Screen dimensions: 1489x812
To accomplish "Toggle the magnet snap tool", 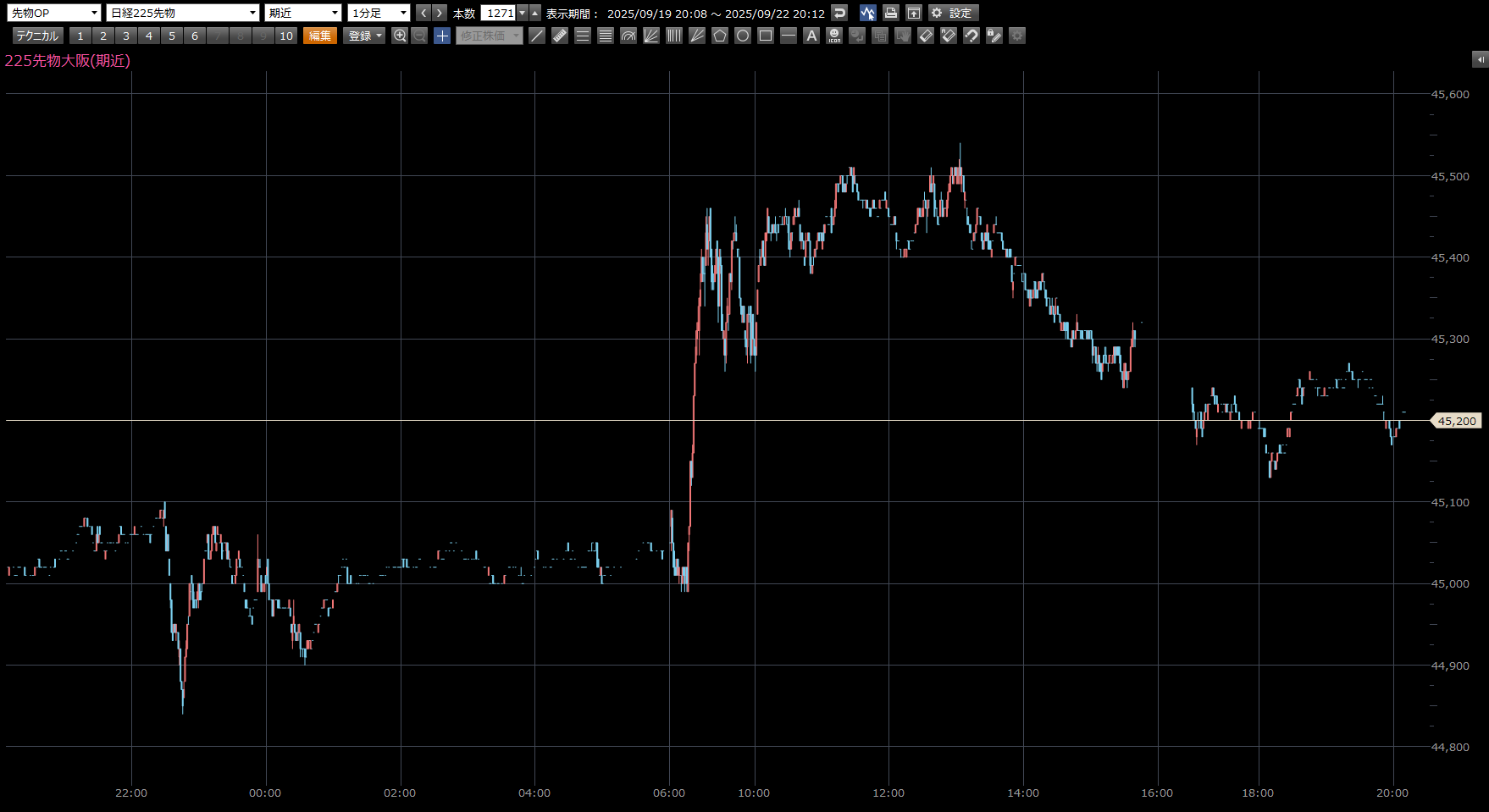I will pos(971,36).
